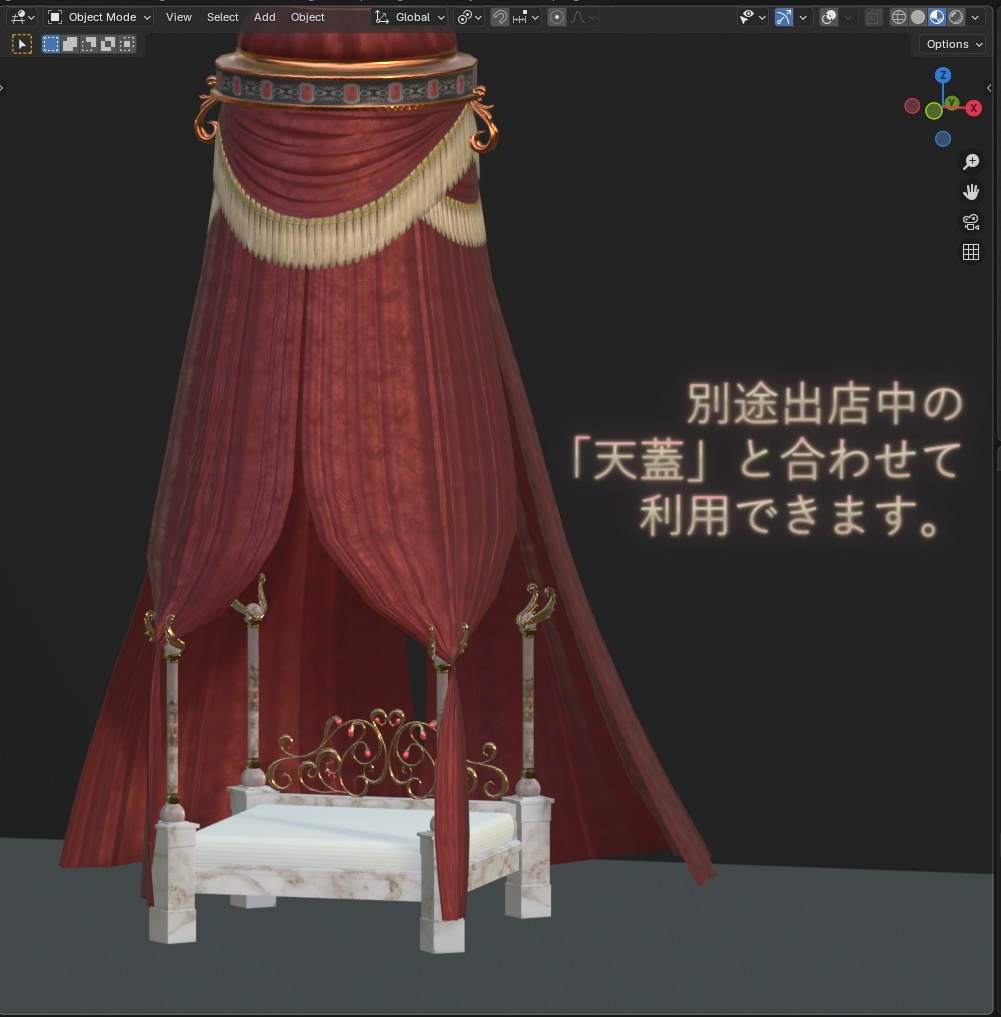Open the Object Mode dropdown
The width and height of the screenshot is (1001, 1017).
pos(100,17)
